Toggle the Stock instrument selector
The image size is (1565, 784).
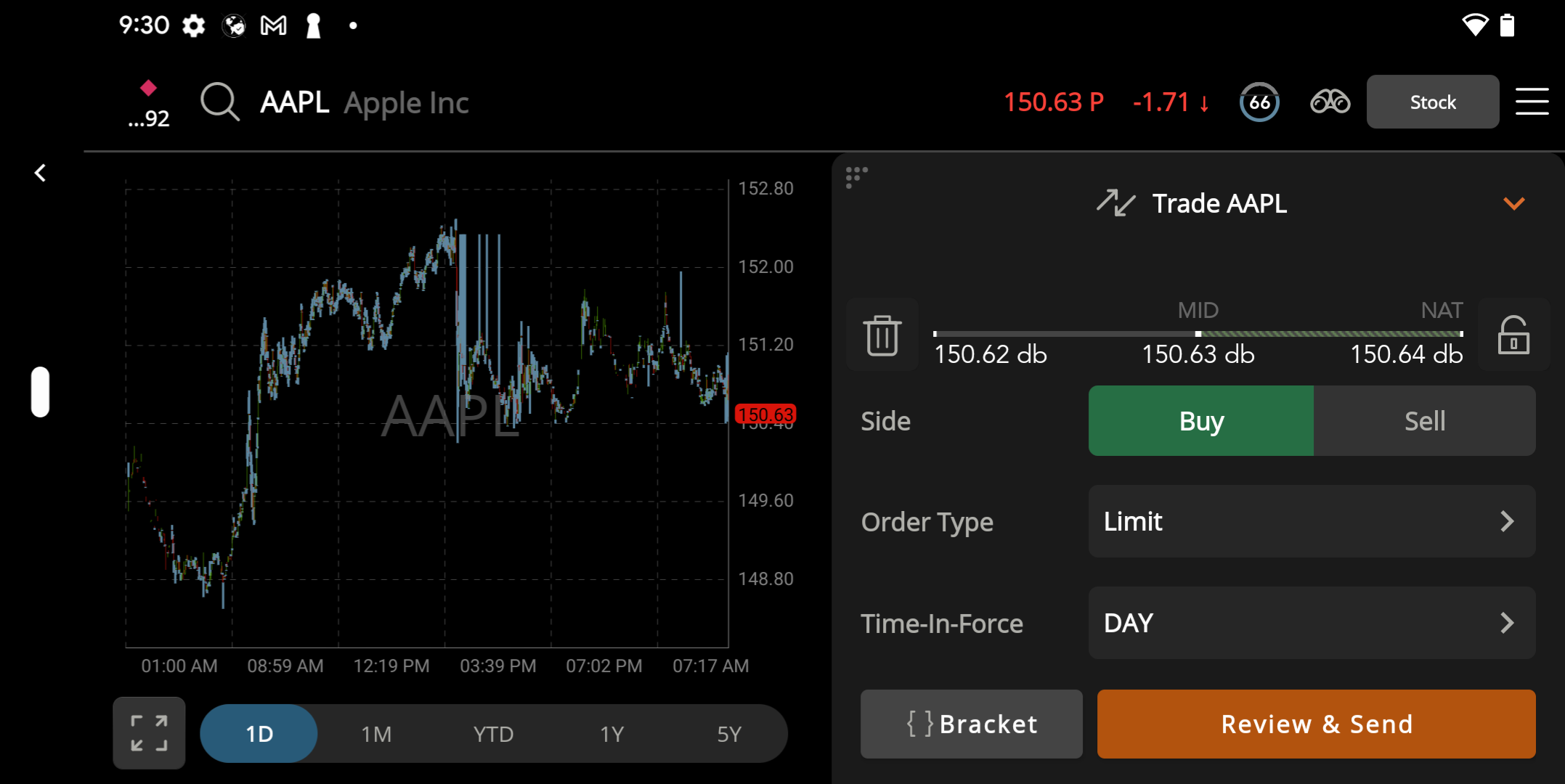click(x=1431, y=102)
